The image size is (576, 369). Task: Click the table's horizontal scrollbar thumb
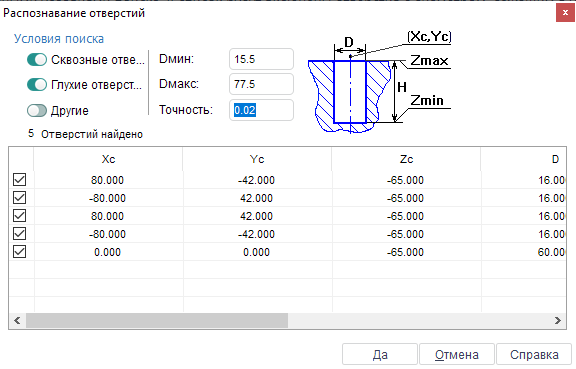coord(157,320)
